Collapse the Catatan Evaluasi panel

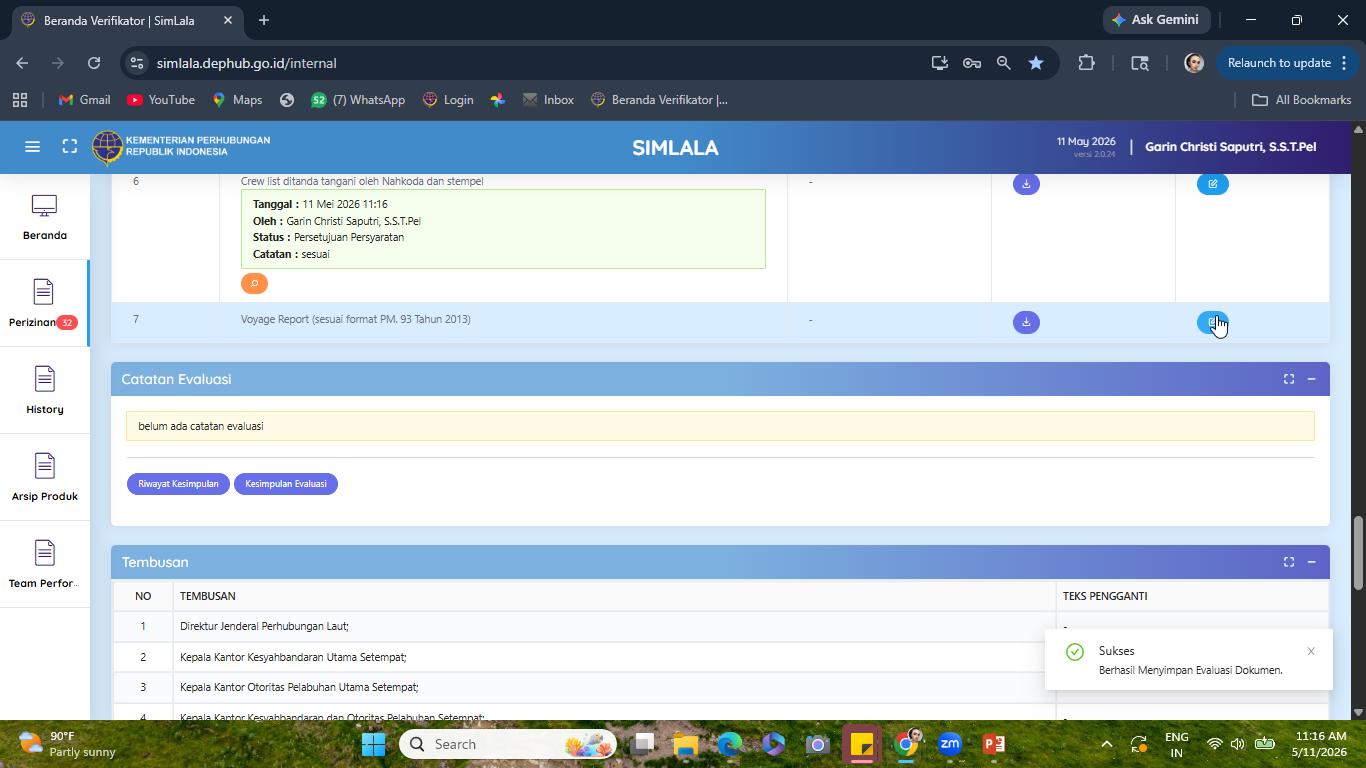pyautogui.click(x=1311, y=379)
